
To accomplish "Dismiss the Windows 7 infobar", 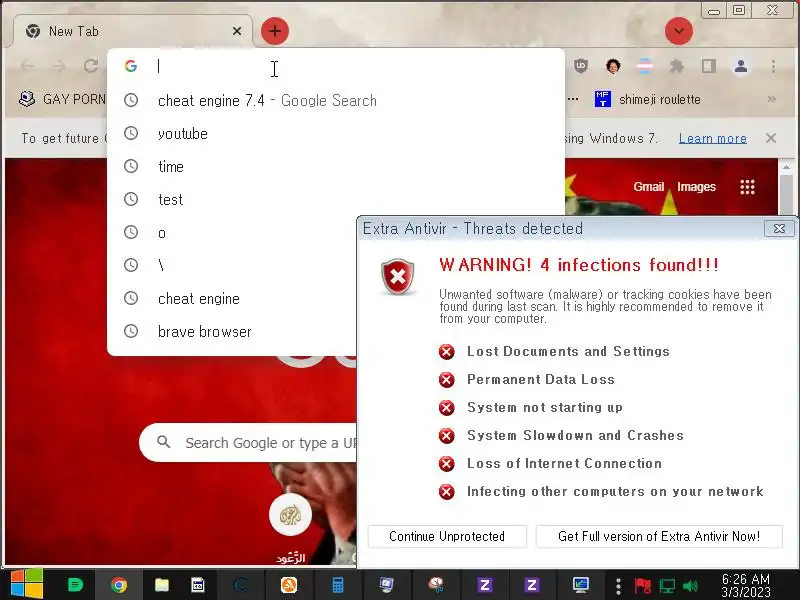I will pyautogui.click(x=771, y=138).
